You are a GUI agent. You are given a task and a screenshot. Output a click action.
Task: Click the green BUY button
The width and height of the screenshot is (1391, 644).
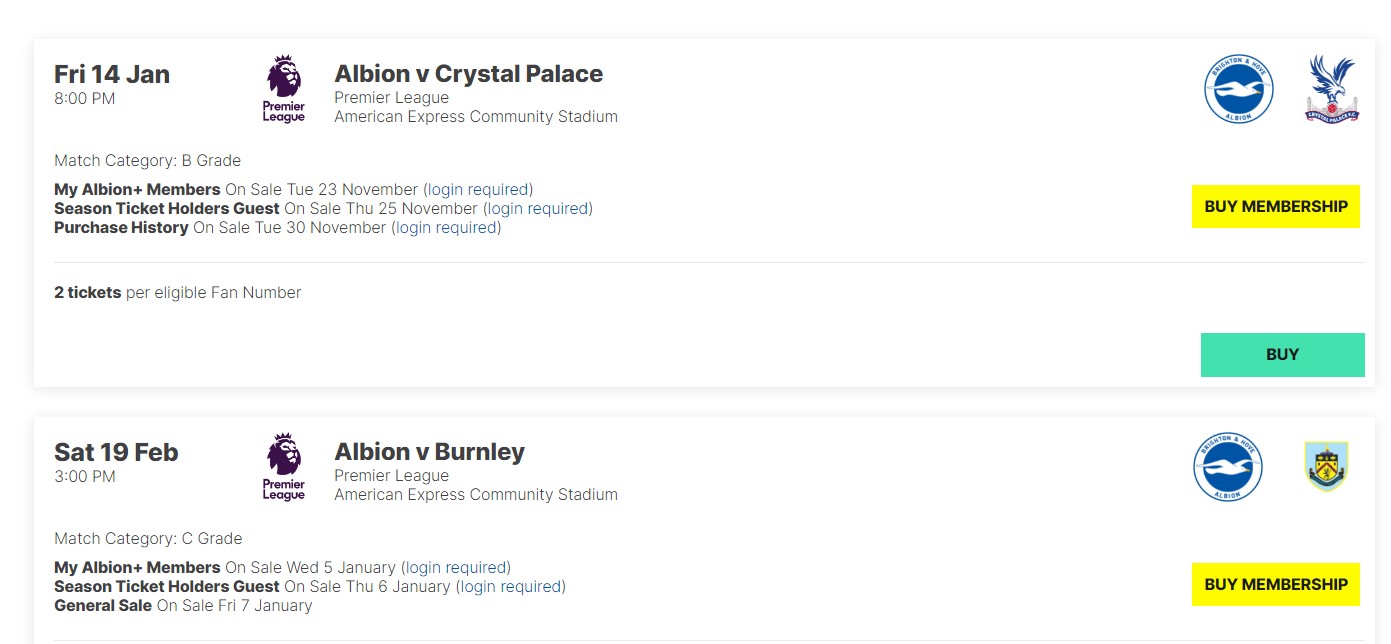1282,355
